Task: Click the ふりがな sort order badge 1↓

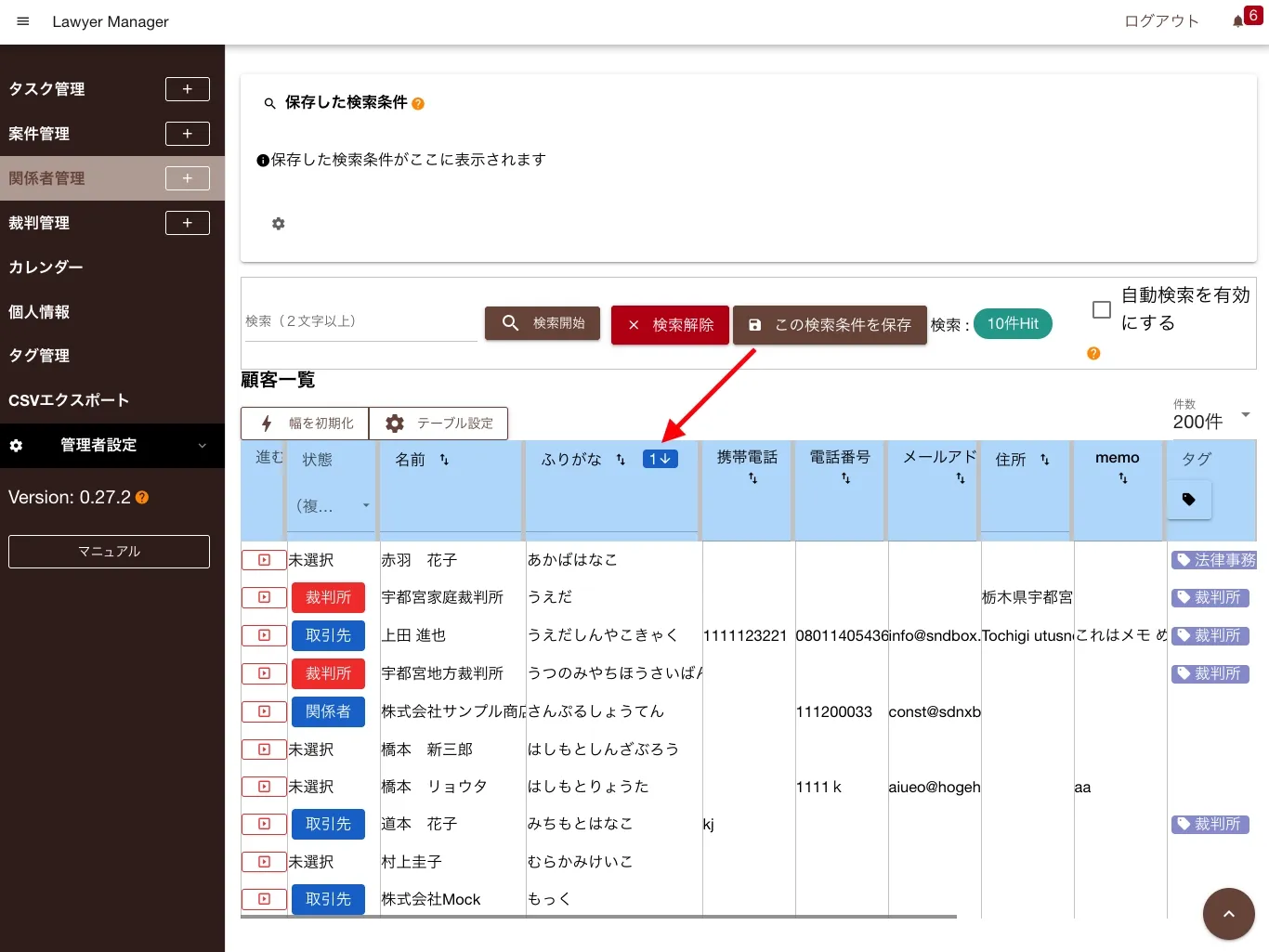Action: [660, 459]
